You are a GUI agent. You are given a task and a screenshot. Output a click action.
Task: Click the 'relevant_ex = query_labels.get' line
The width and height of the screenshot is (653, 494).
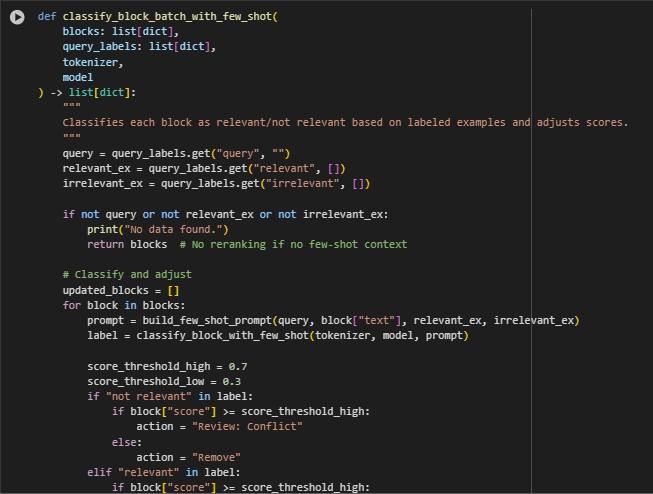pos(204,169)
